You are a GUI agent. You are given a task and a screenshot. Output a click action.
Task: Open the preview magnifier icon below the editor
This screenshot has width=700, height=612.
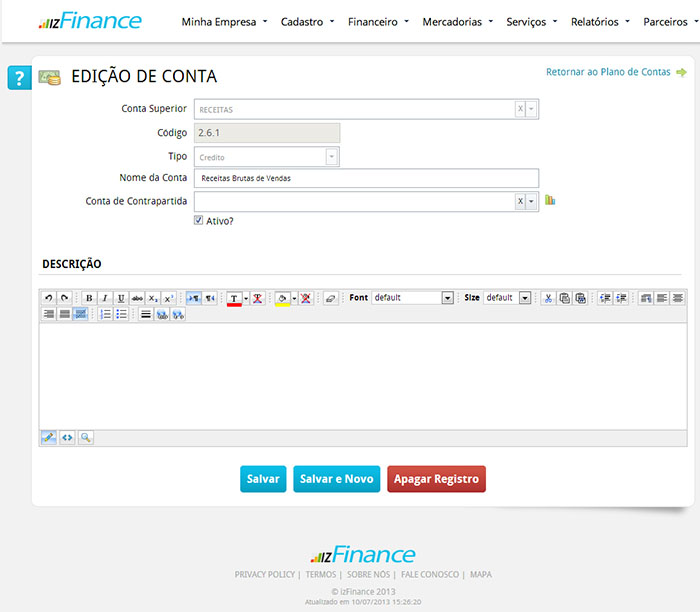[x=86, y=437]
